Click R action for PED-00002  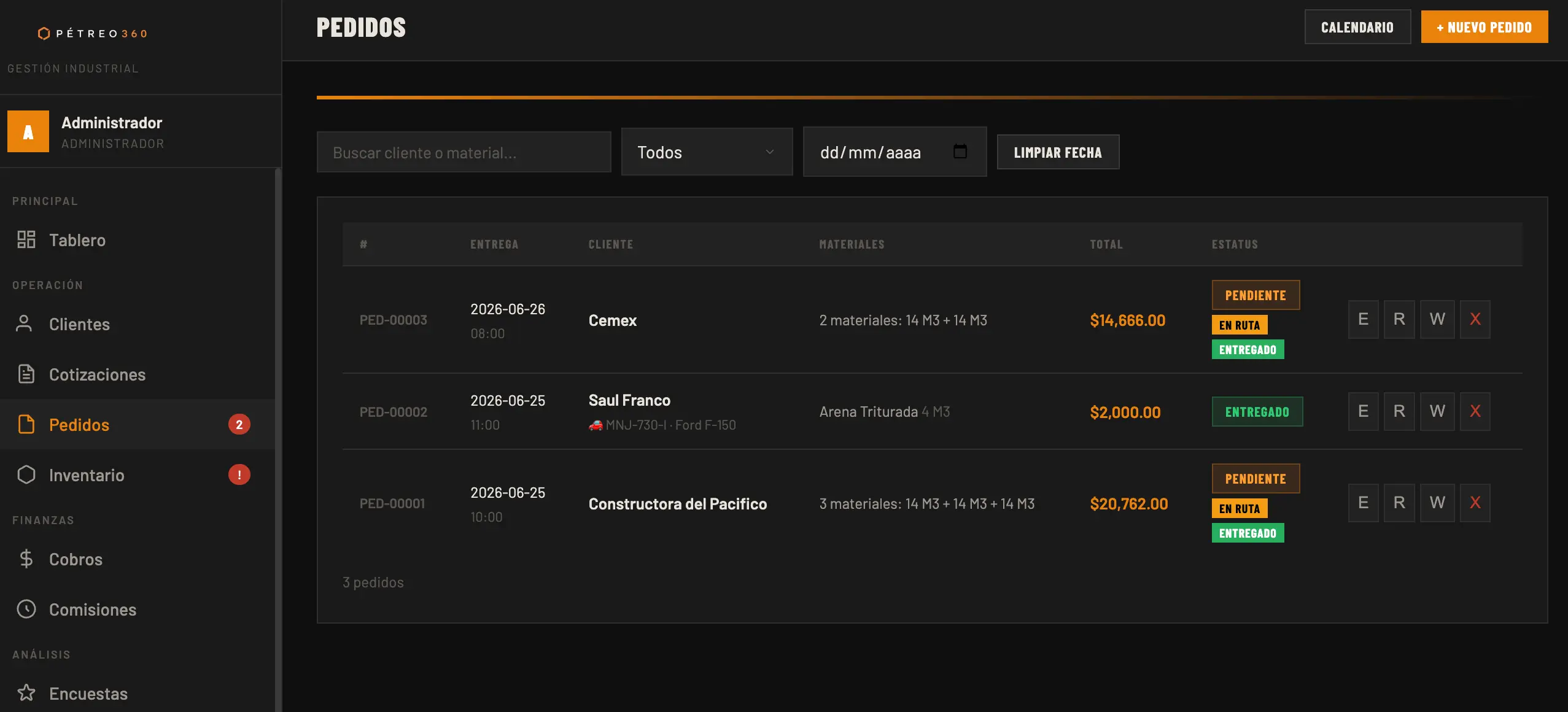[1399, 411]
